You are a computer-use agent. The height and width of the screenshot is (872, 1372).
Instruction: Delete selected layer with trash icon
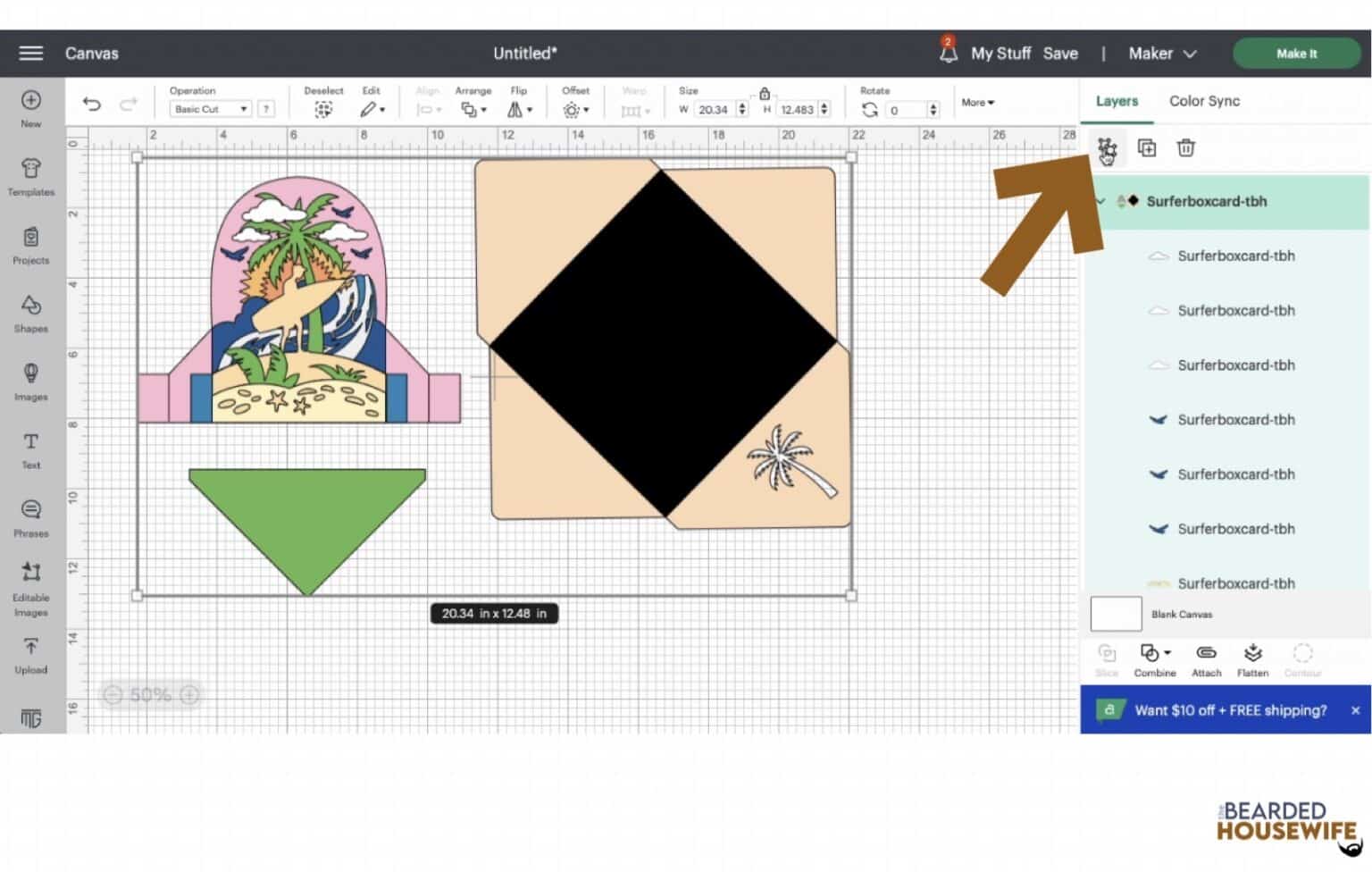[x=1185, y=148]
